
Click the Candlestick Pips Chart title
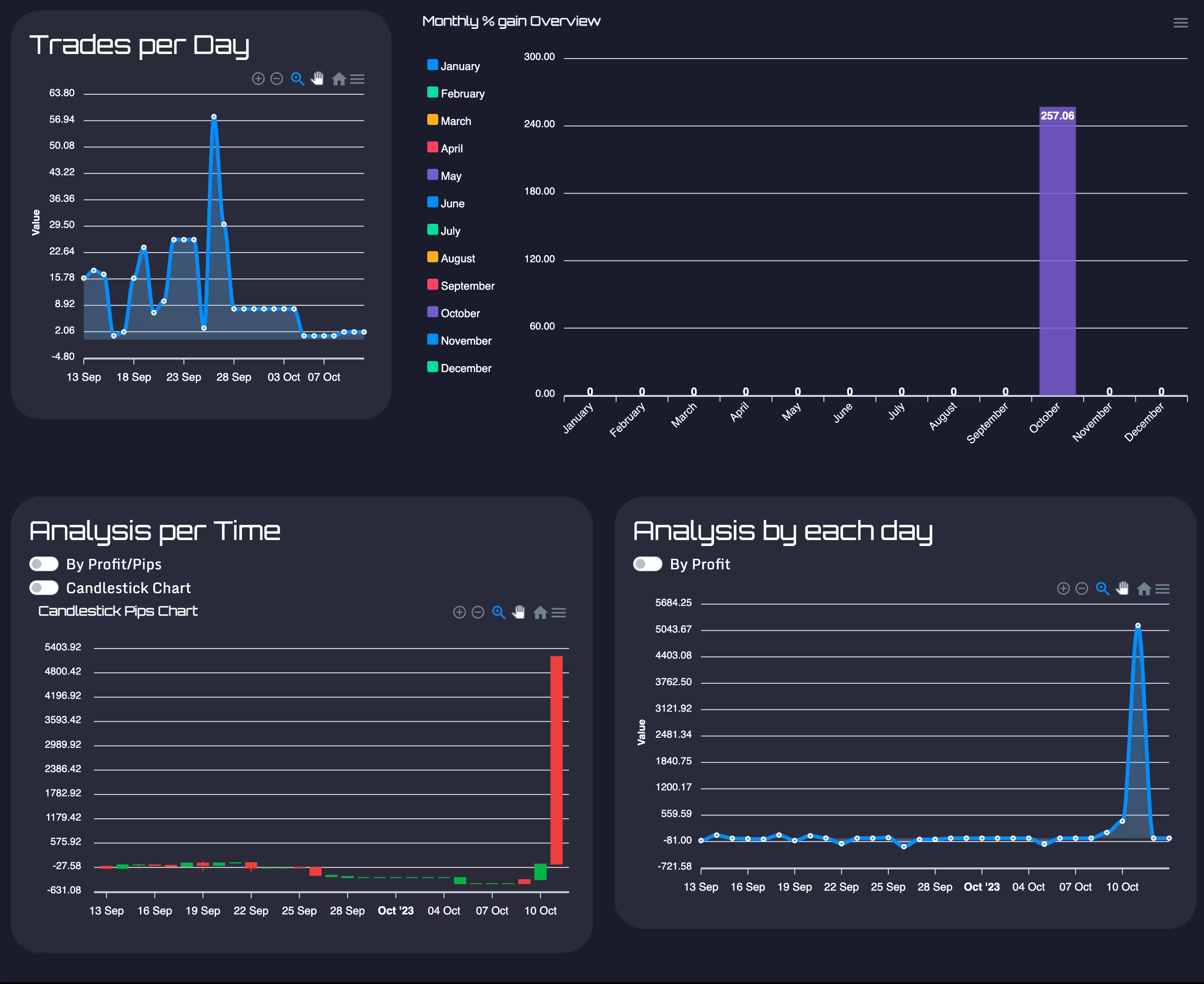(x=118, y=611)
